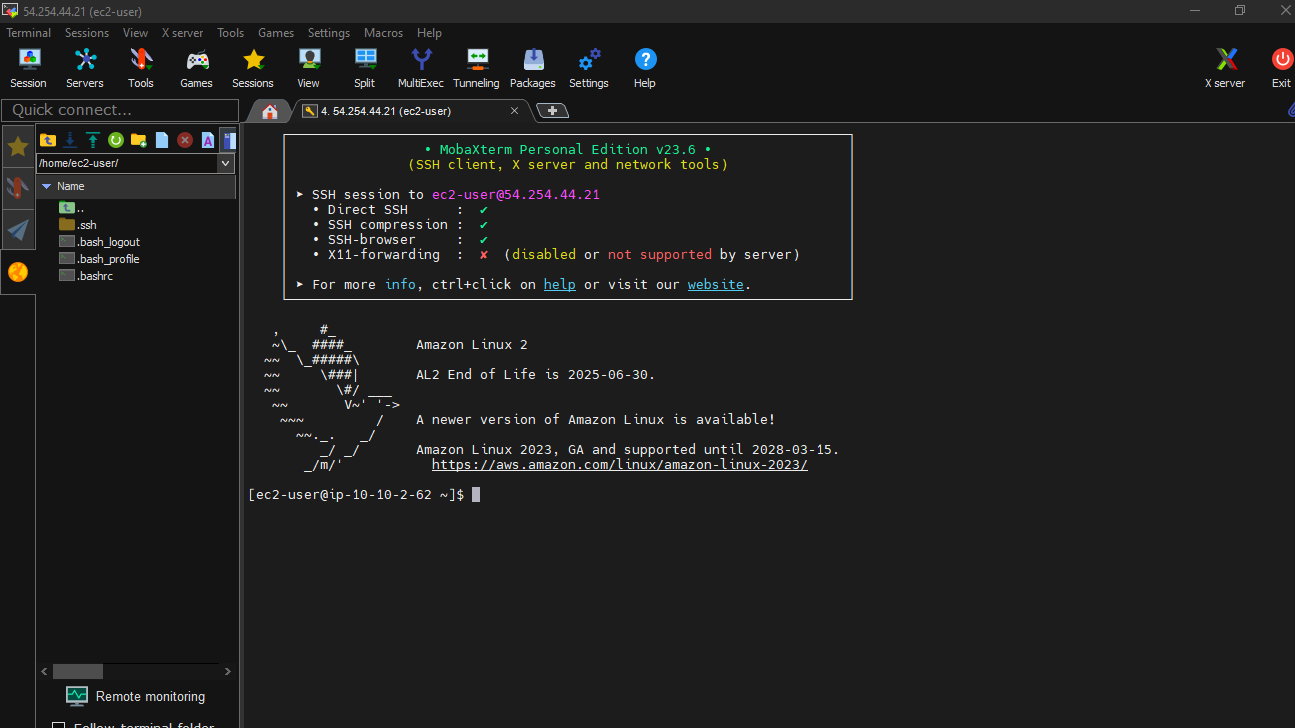This screenshot has width=1295, height=728.
Task: Open the Help menu in menu bar
Action: tap(429, 33)
